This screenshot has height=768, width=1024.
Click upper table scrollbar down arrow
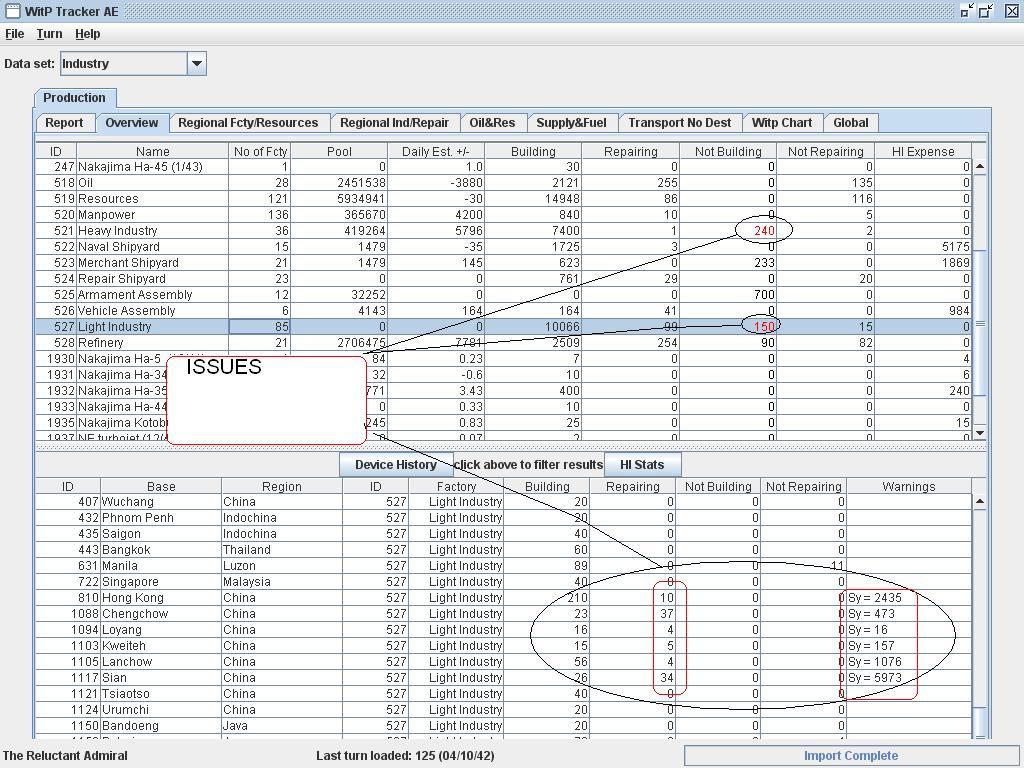(x=980, y=433)
